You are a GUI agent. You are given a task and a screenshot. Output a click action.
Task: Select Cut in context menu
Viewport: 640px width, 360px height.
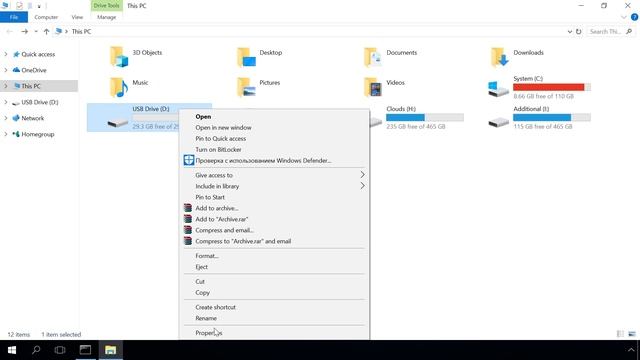coord(274,281)
